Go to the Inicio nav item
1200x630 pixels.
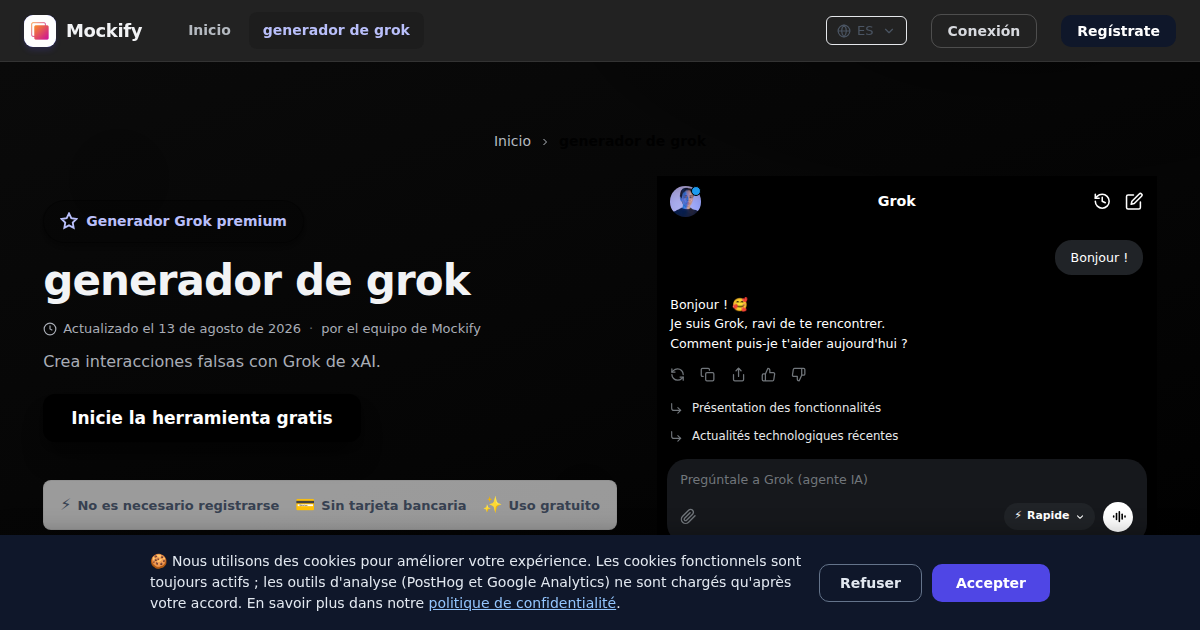click(209, 31)
